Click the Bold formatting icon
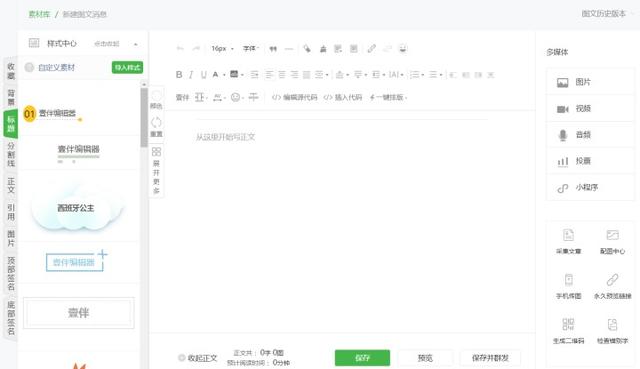 (x=179, y=75)
